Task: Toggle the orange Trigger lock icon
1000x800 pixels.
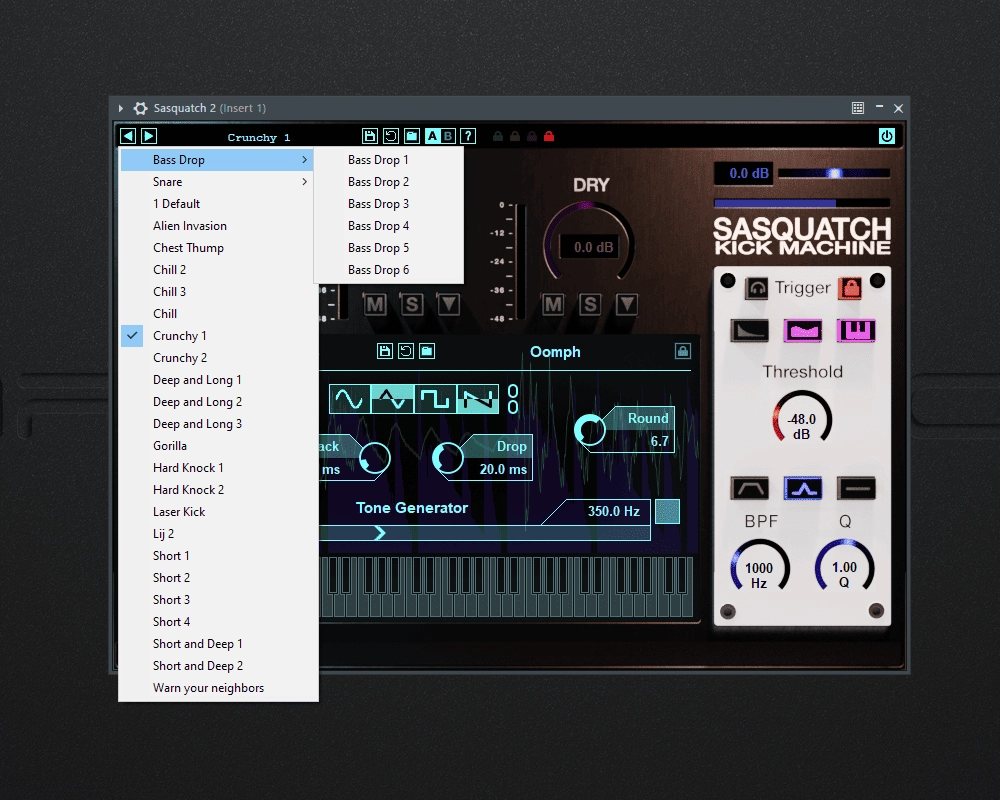Action: point(850,288)
